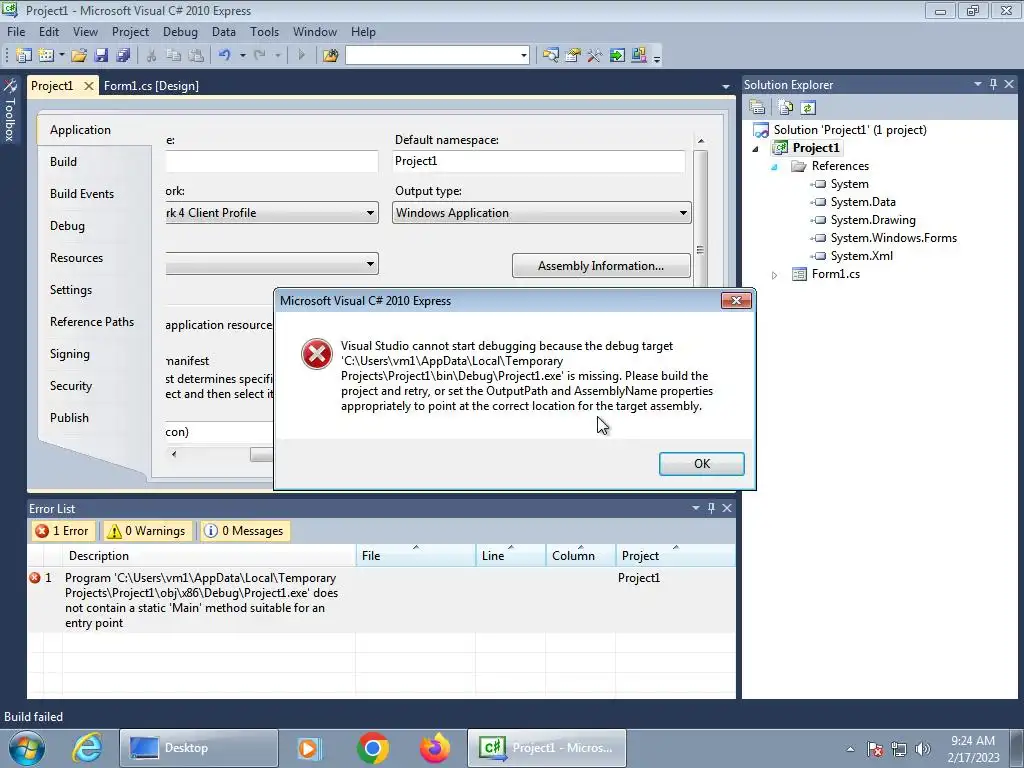The image size is (1024, 768).
Task: Click the Firefox icon in the taskbar
Action: pos(435,748)
